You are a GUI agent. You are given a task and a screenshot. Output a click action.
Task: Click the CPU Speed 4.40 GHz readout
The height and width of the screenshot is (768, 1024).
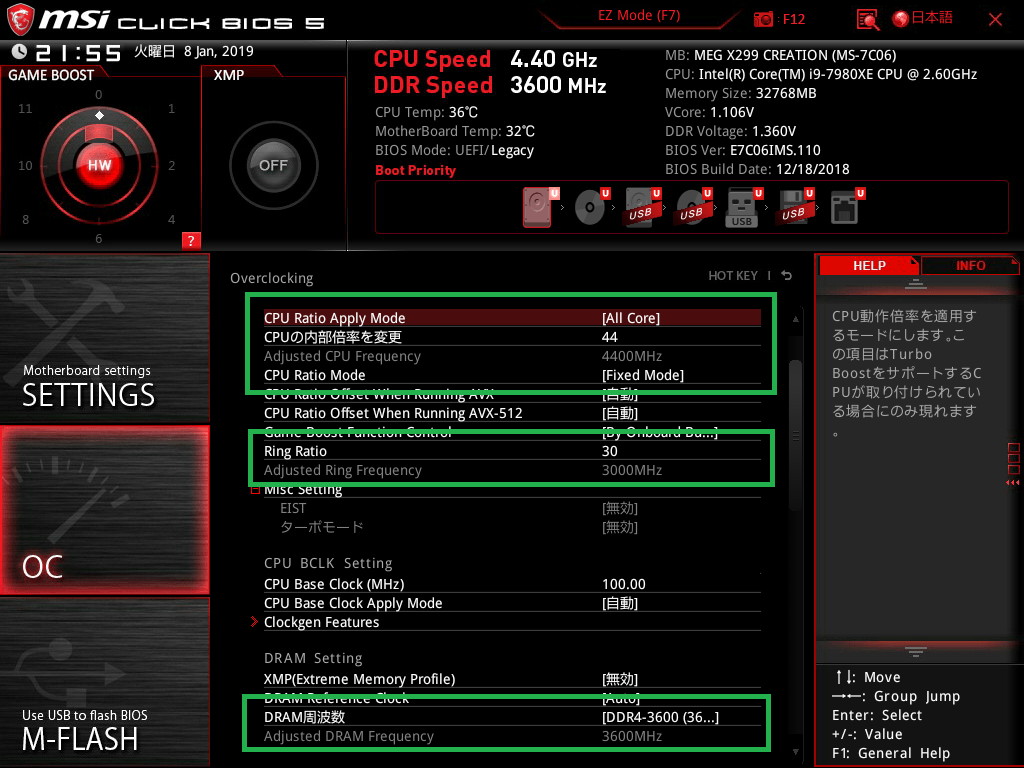coord(485,59)
